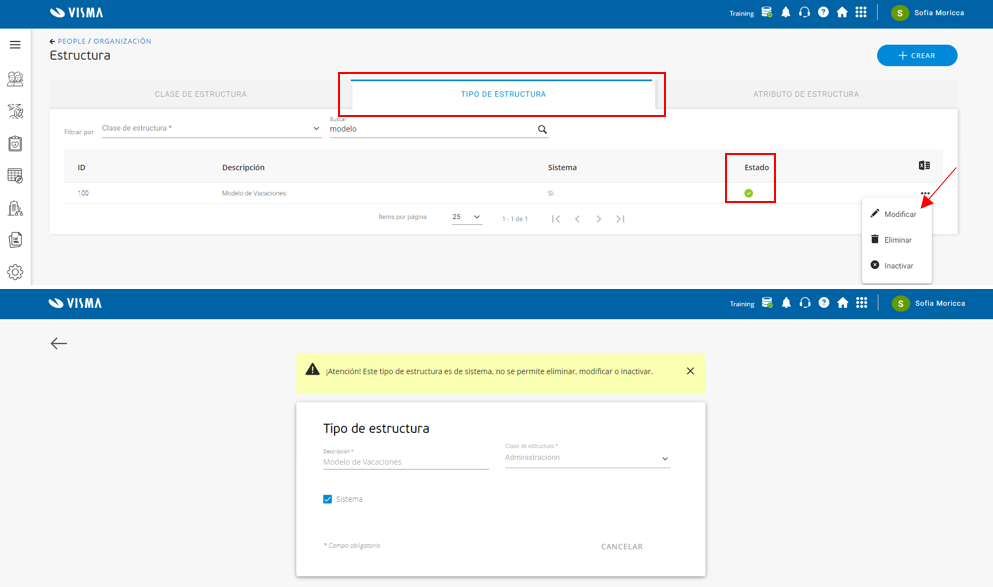Open help question mark in lower header
The image size is (993, 587).
[824, 303]
